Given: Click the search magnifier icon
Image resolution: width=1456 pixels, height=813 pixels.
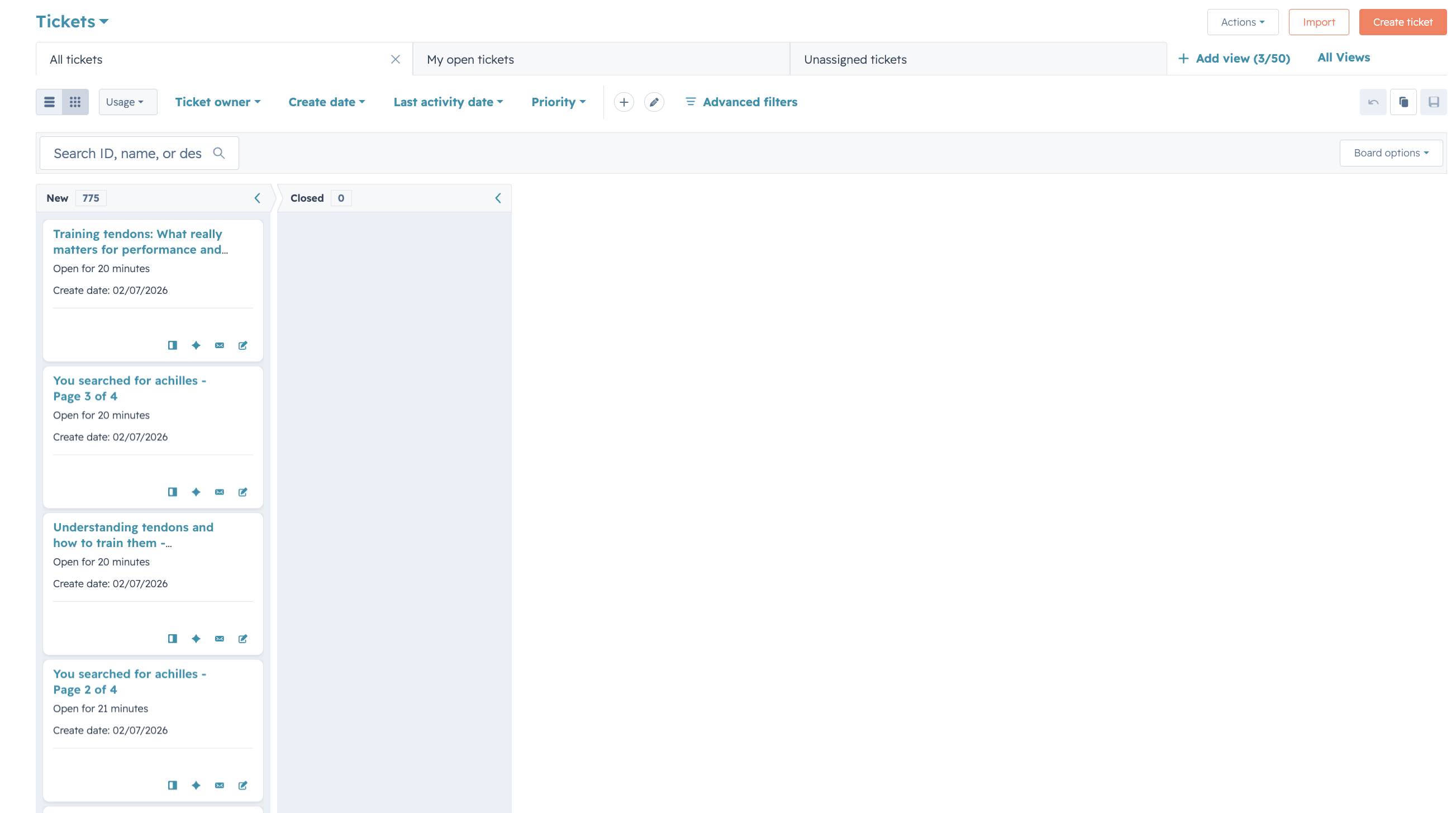Looking at the screenshot, I should point(219,153).
